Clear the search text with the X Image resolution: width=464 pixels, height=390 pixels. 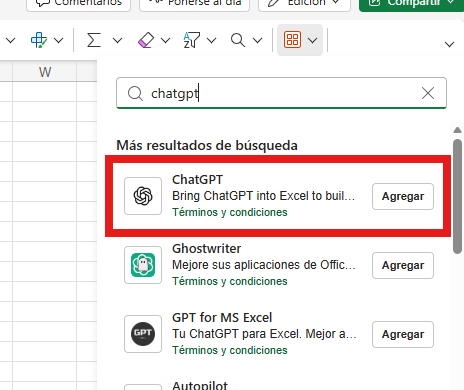(x=428, y=93)
